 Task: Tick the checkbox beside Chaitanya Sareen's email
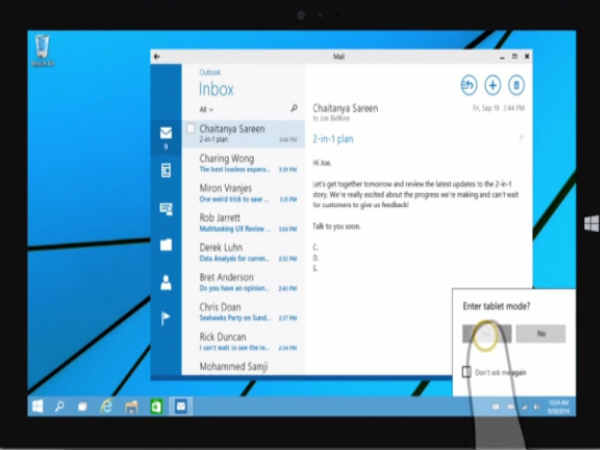(190, 128)
